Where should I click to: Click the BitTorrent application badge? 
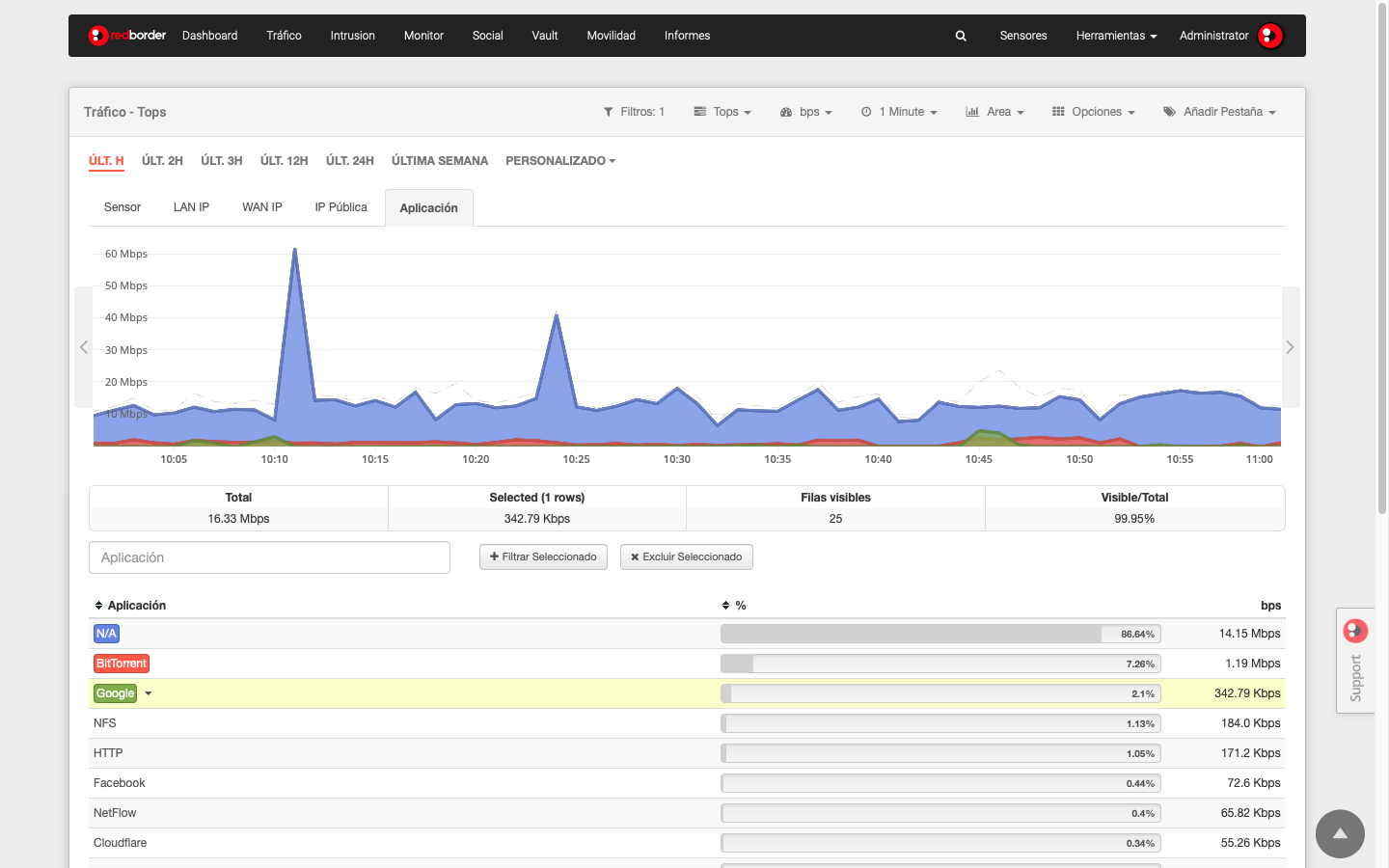(122, 664)
